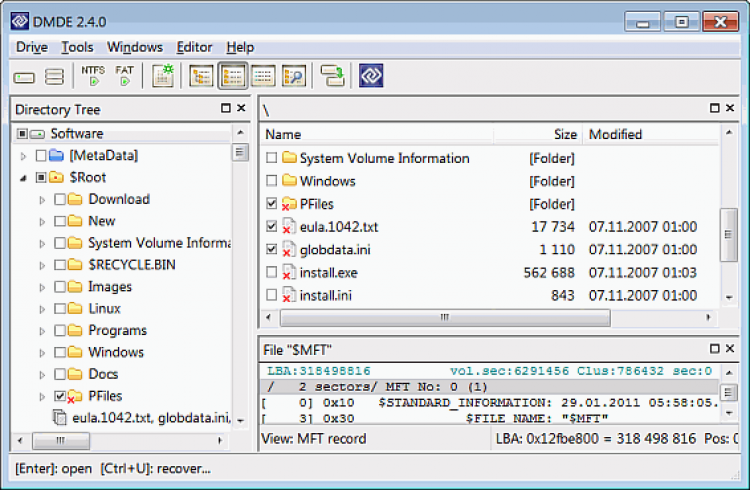This screenshot has width=750, height=490.
Task: Click the file list horizontal scrollbar thumb
Action: 445,317
